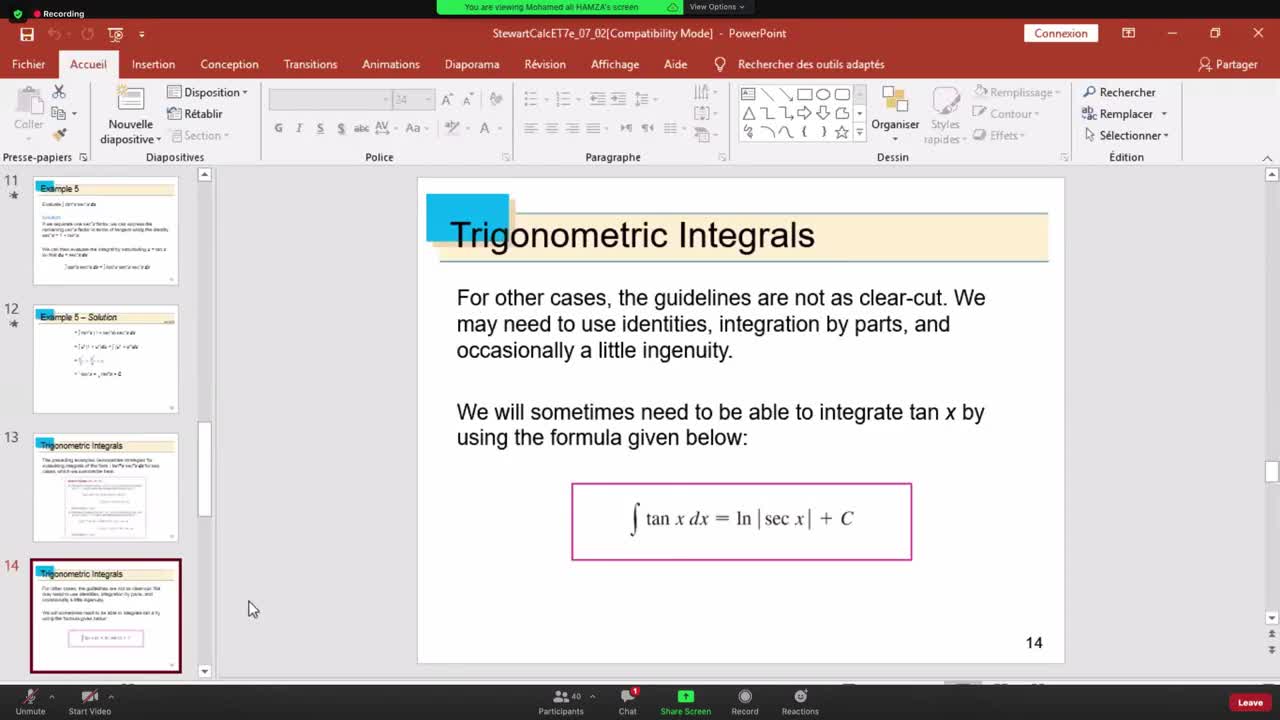
Task: Click the Zoom Share Screen button
Action: point(685,702)
